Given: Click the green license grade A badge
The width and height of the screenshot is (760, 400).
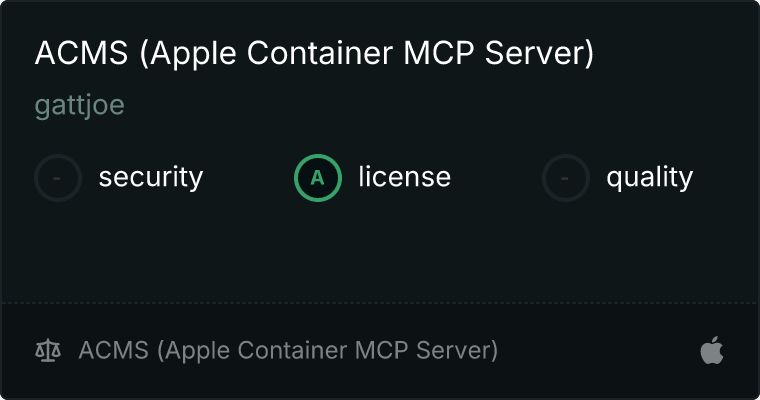Looking at the screenshot, I should coord(318,178).
